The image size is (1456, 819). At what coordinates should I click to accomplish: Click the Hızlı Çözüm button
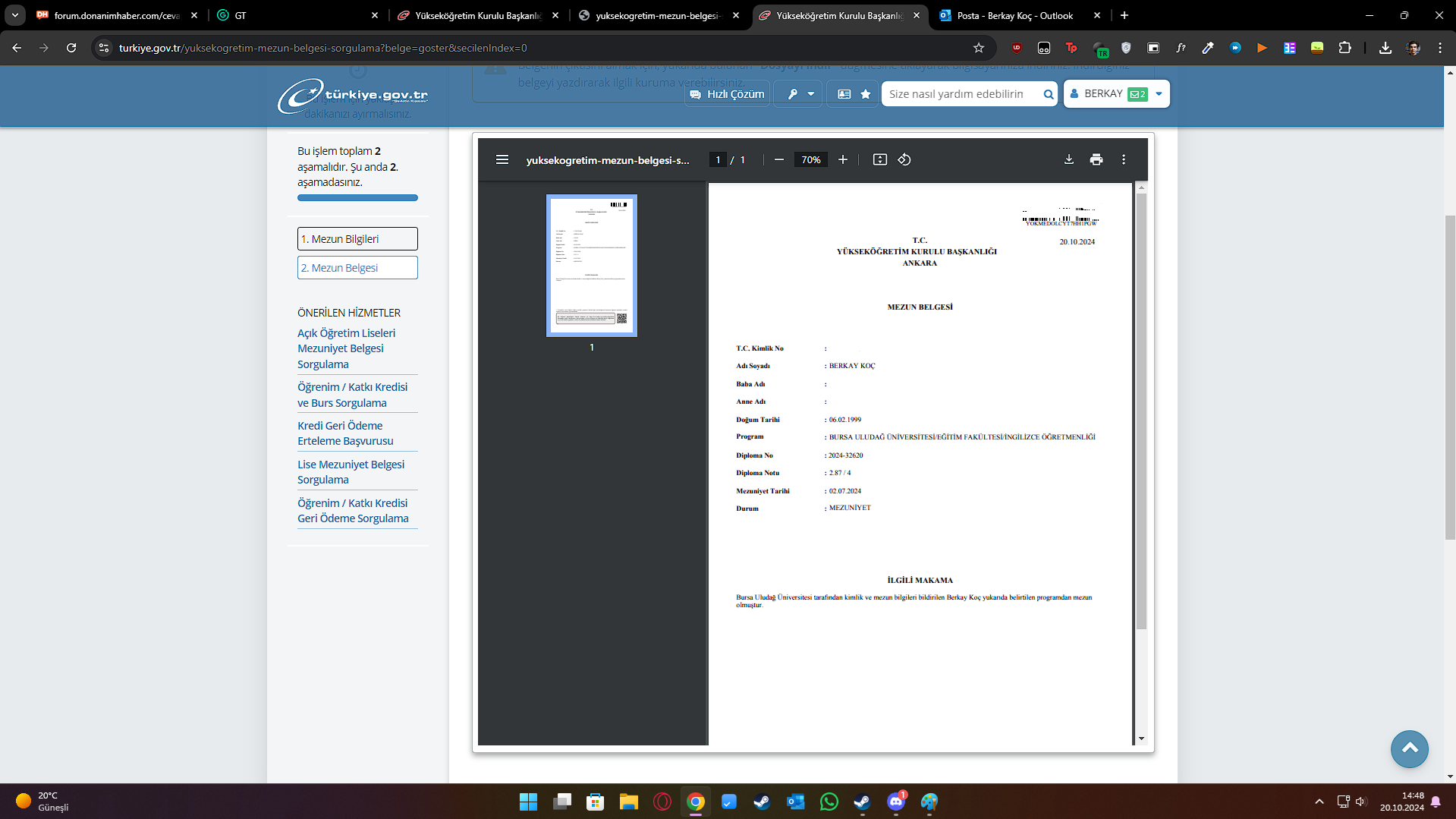coord(727,94)
